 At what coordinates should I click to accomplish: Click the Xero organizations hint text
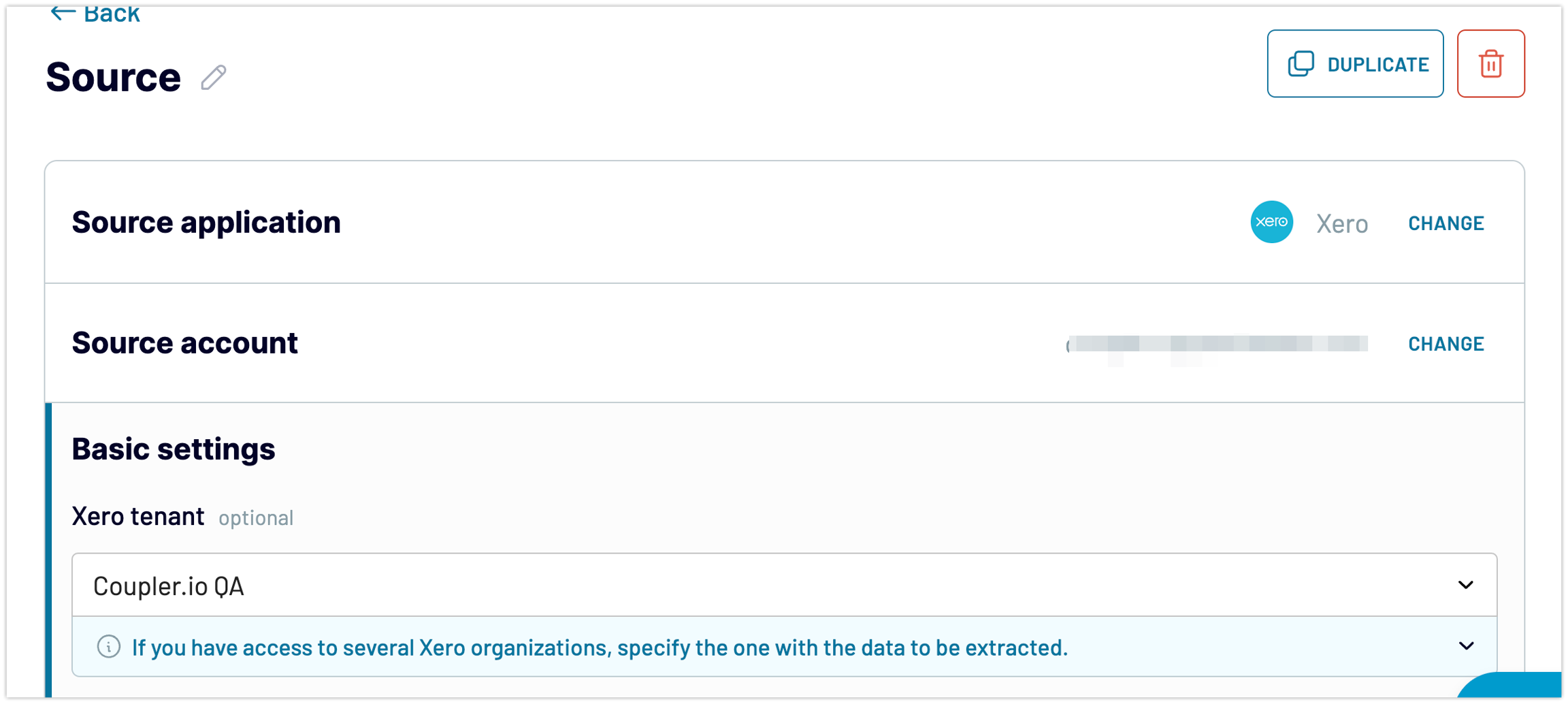599,647
